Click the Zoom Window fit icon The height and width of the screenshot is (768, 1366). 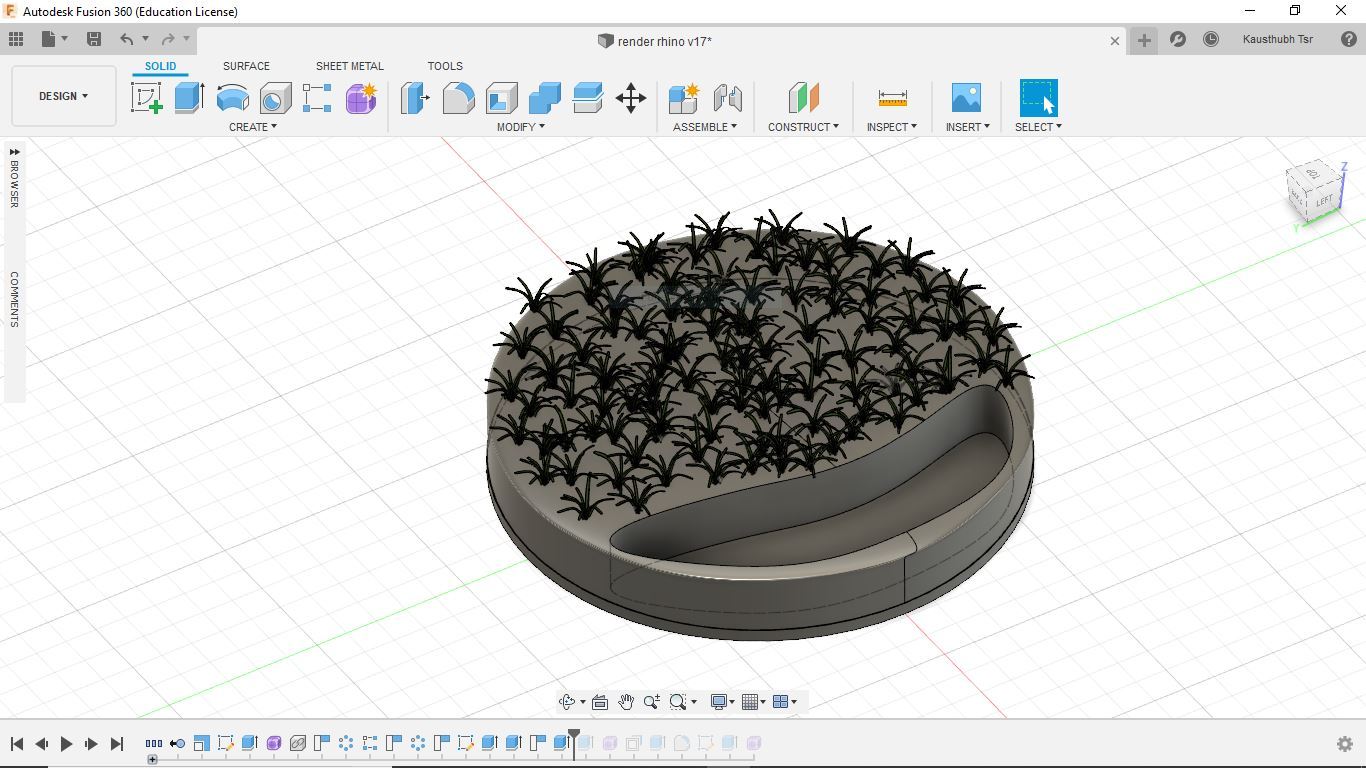tap(678, 702)
